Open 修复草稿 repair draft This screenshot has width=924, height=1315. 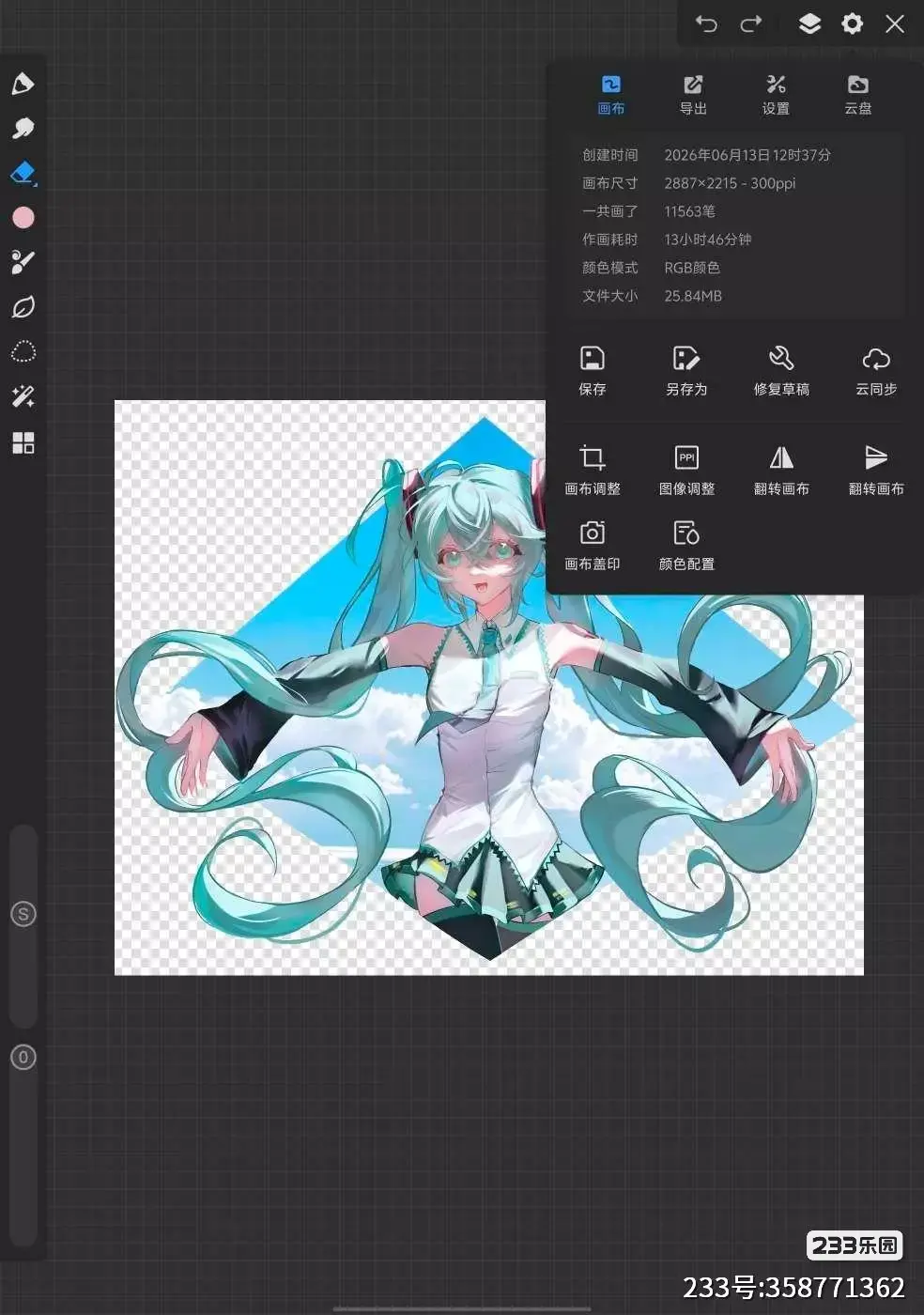pos(781,371)
